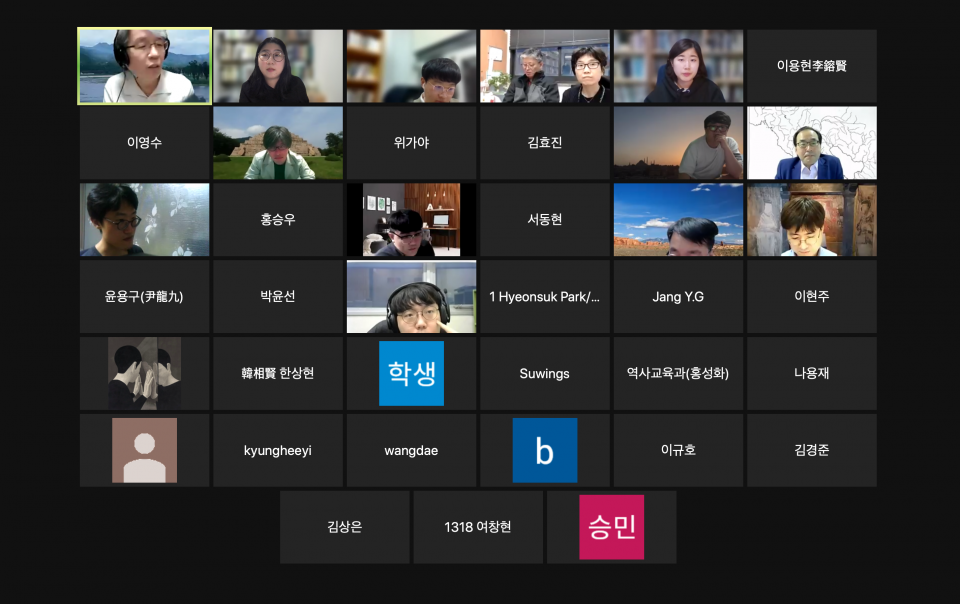
Task: Select the 김효진 participant tile
Action: pos(545,143)
